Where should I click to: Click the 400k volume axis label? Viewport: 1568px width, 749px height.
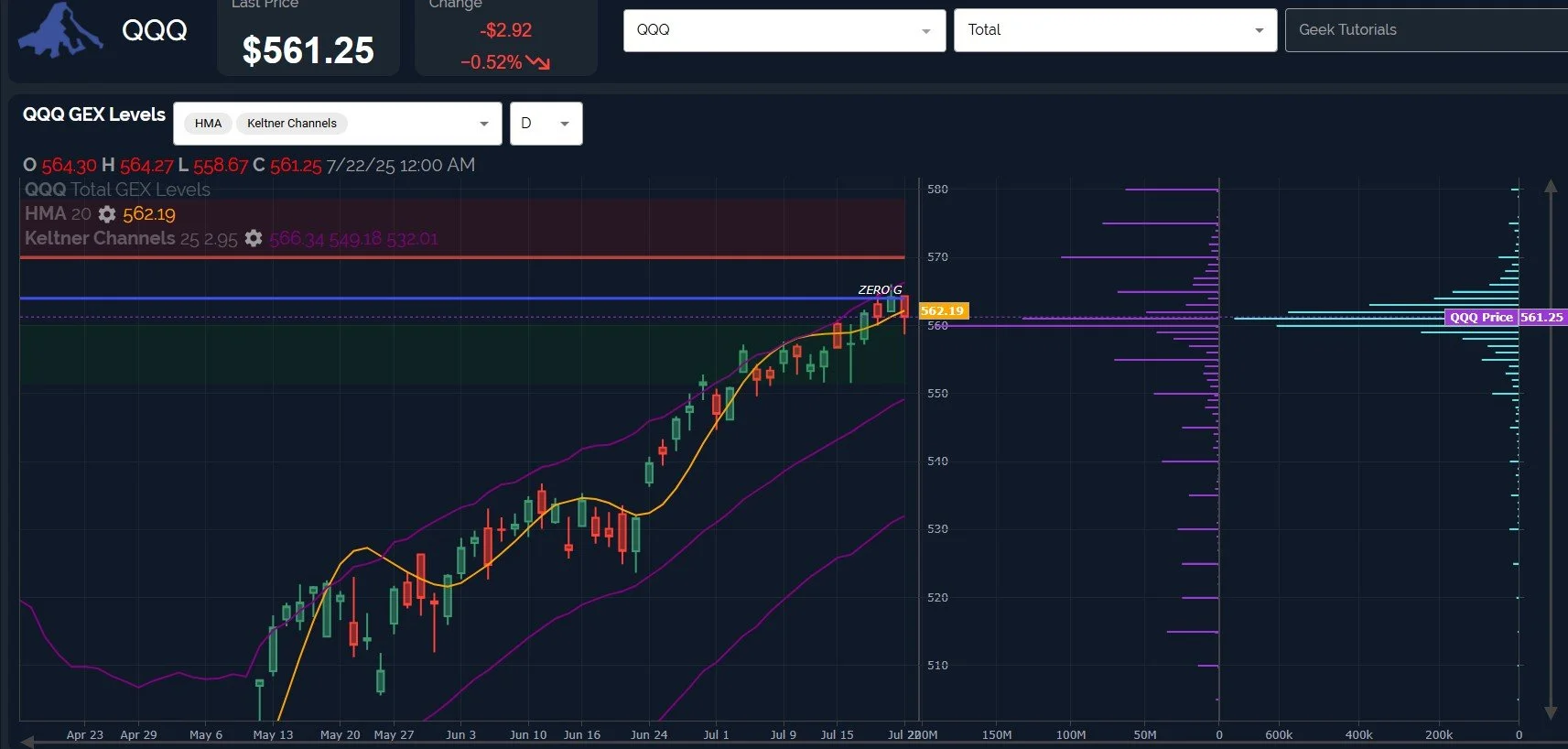1358,735
